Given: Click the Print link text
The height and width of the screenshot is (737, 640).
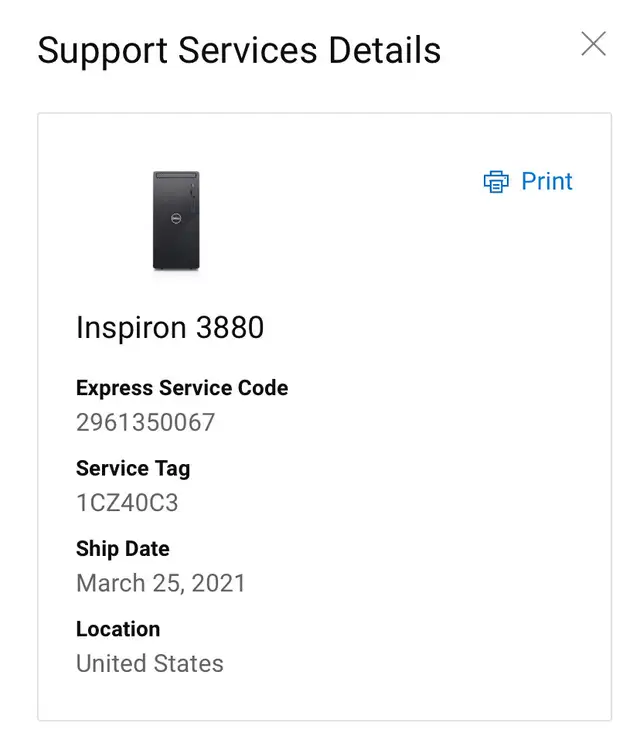Looking at the screenshot, I should tap(547, 181).
